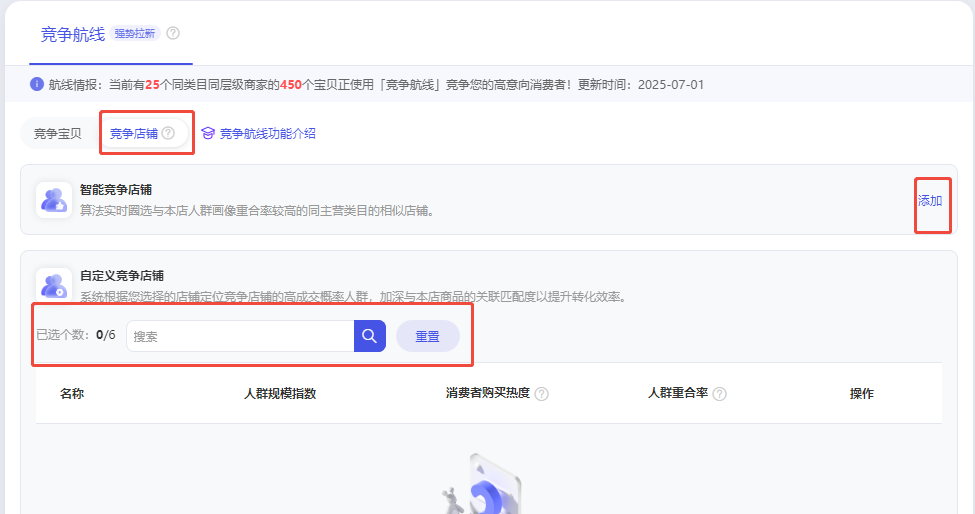Switch to the 竞争宝贝 tab
Viewport: 975px width, 514px height.
(58, 133)
